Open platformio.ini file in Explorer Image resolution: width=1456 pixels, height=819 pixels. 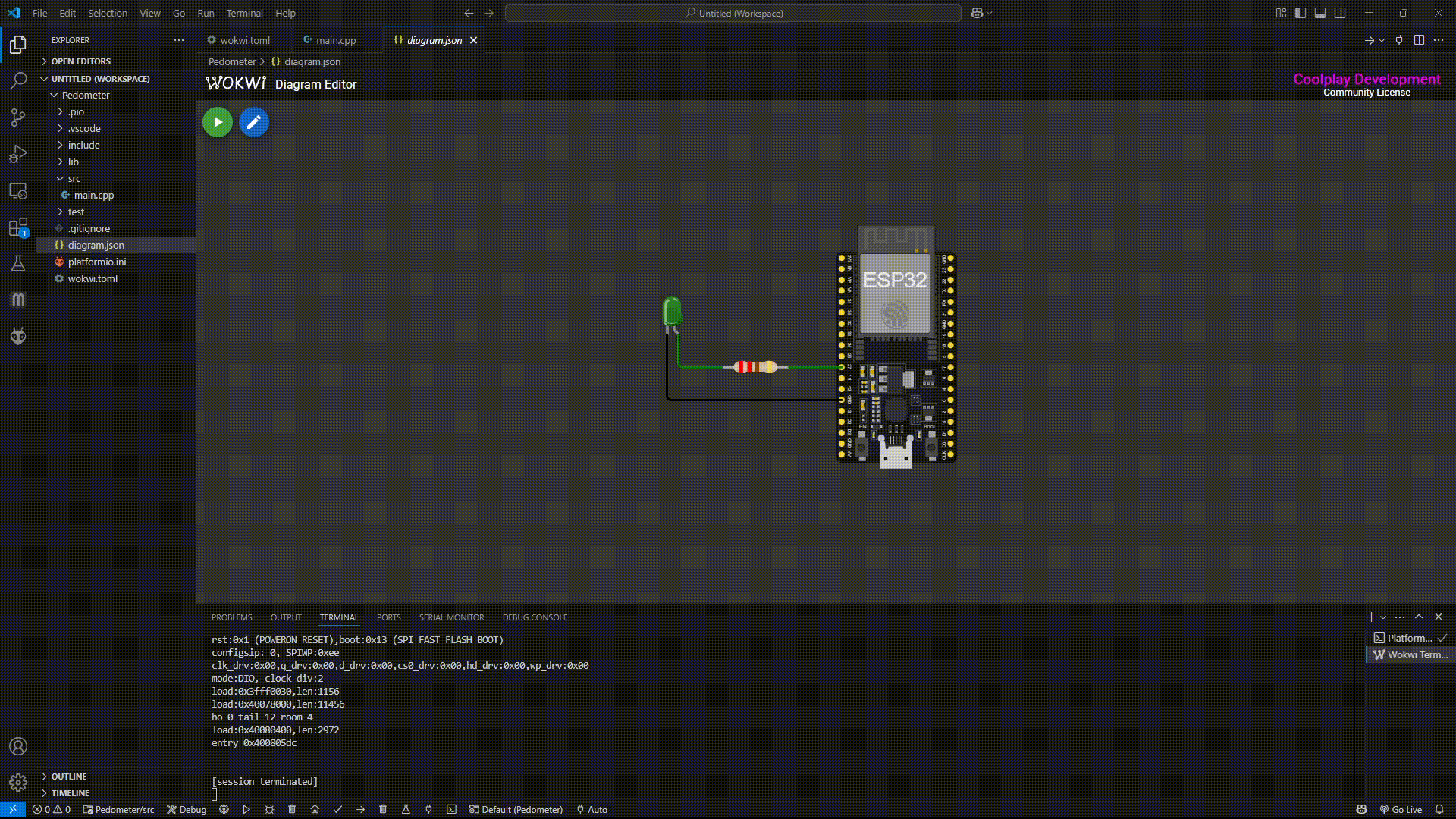[97, 262]
